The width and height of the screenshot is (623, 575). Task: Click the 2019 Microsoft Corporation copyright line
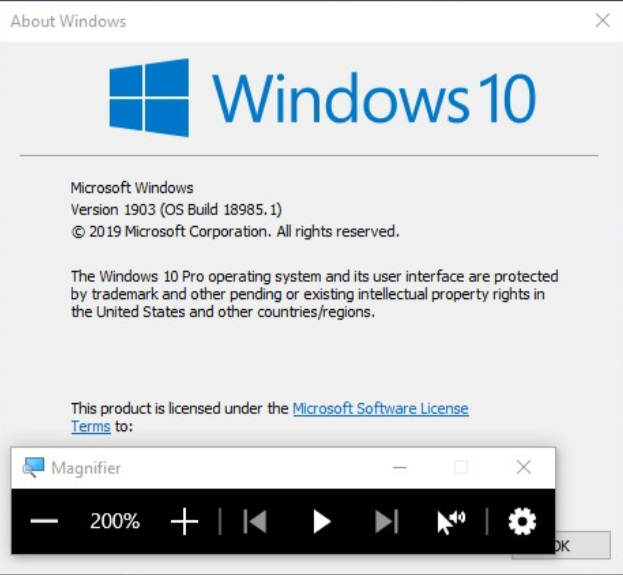[x=235, y=231]
